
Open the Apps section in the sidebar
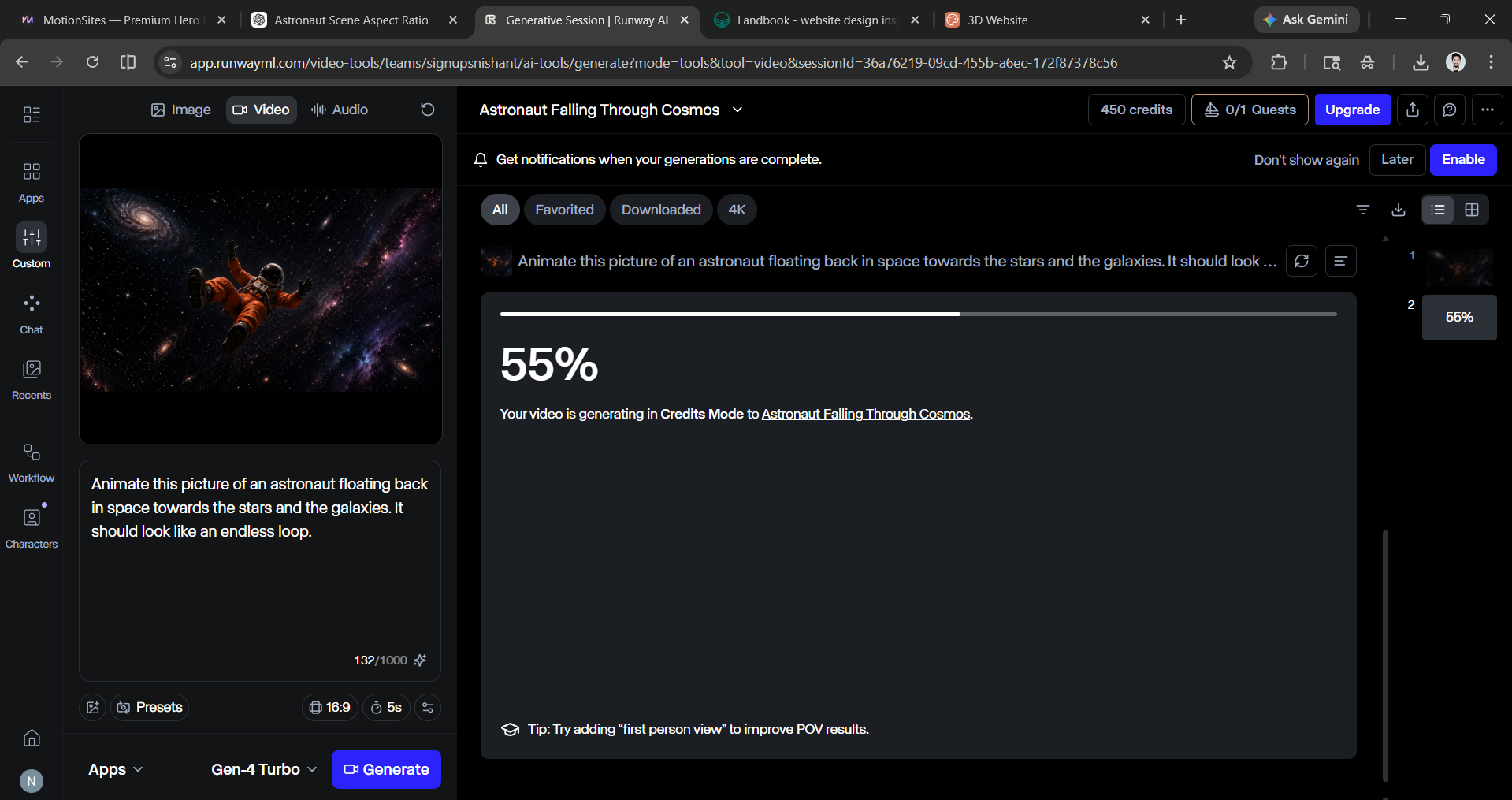32,182
